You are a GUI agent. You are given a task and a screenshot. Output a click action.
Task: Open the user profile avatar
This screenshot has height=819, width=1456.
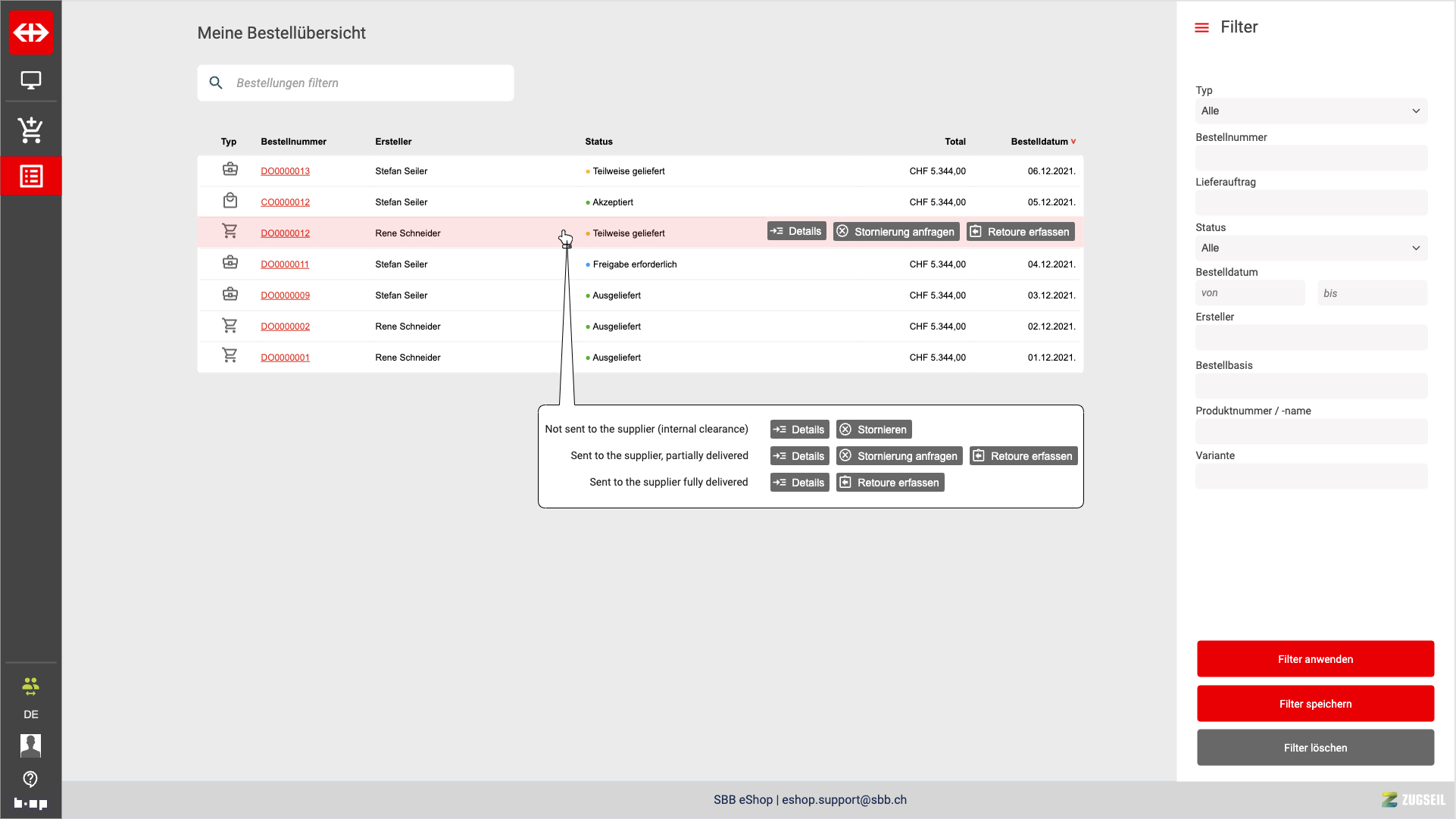31,746
